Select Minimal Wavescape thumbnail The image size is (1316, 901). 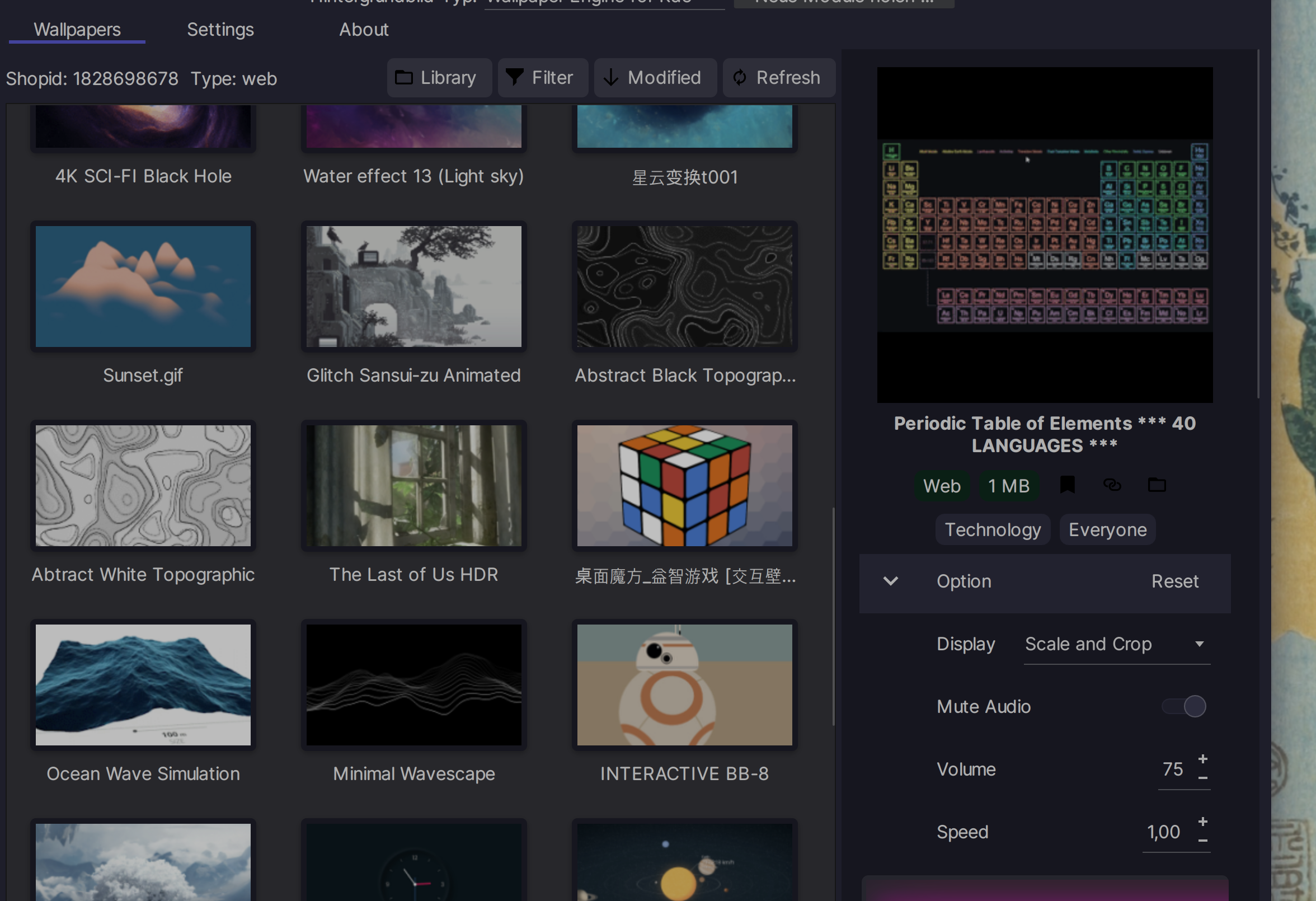tap(414, 685)
